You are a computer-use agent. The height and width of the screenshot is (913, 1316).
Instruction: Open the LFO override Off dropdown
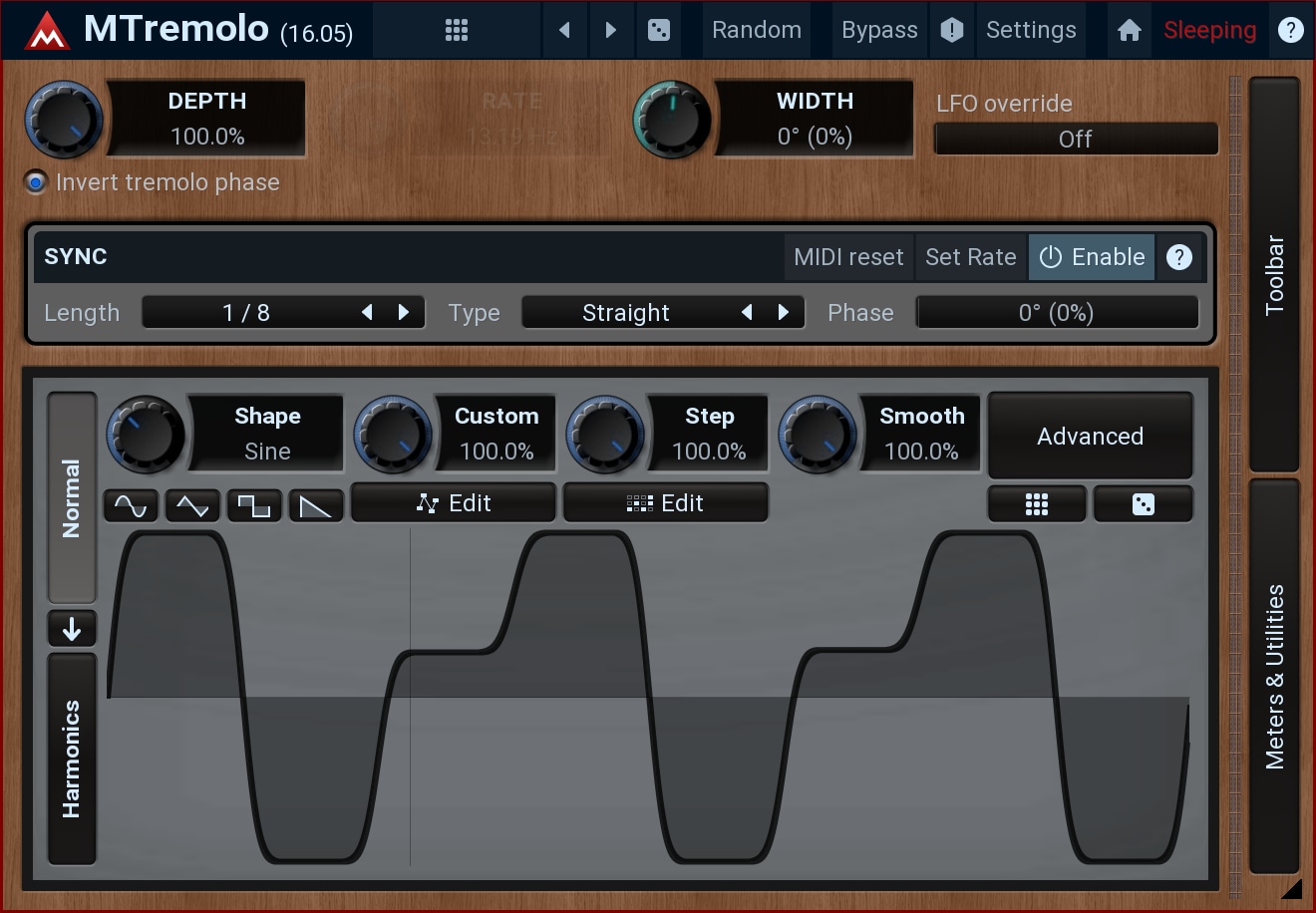click(1076, 140)
